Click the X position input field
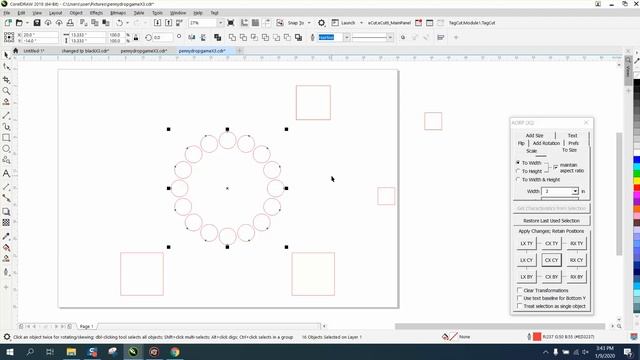This screenshot has width=640, height=360. pos(40,35)
